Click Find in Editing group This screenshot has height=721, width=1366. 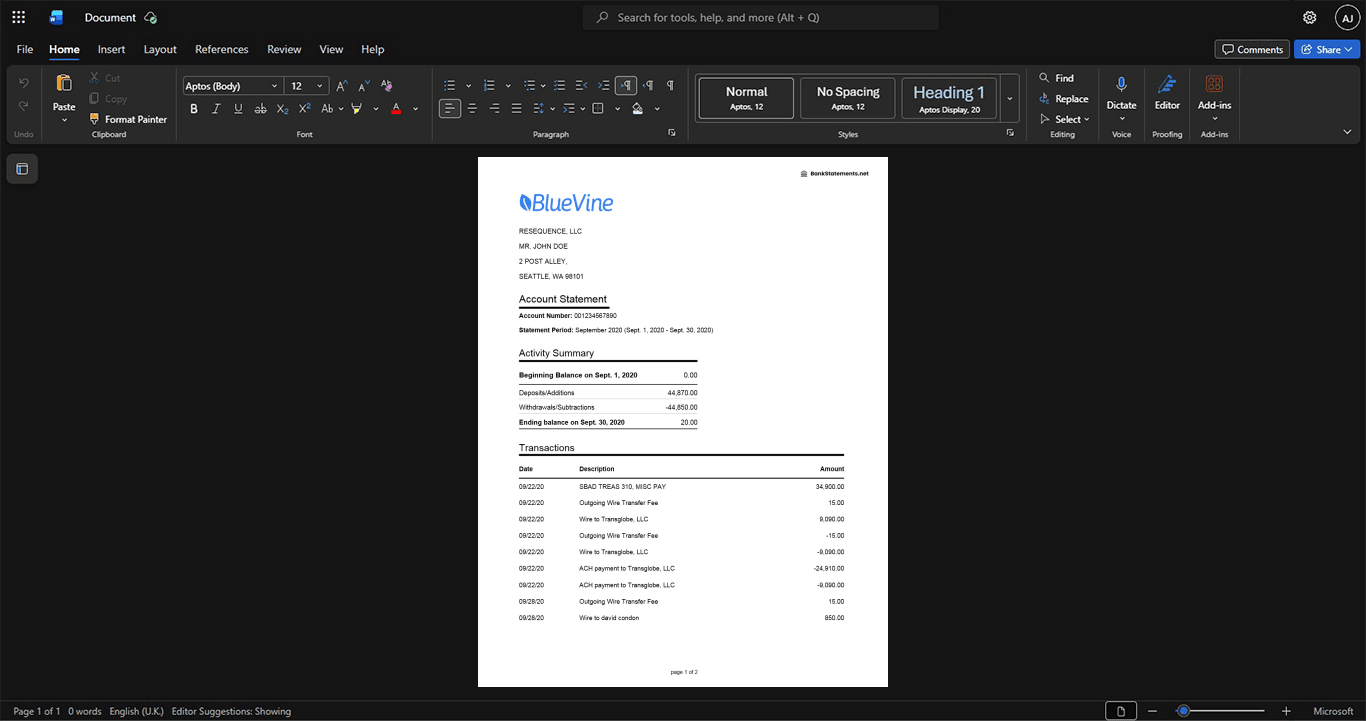[x=1057, y=78]
